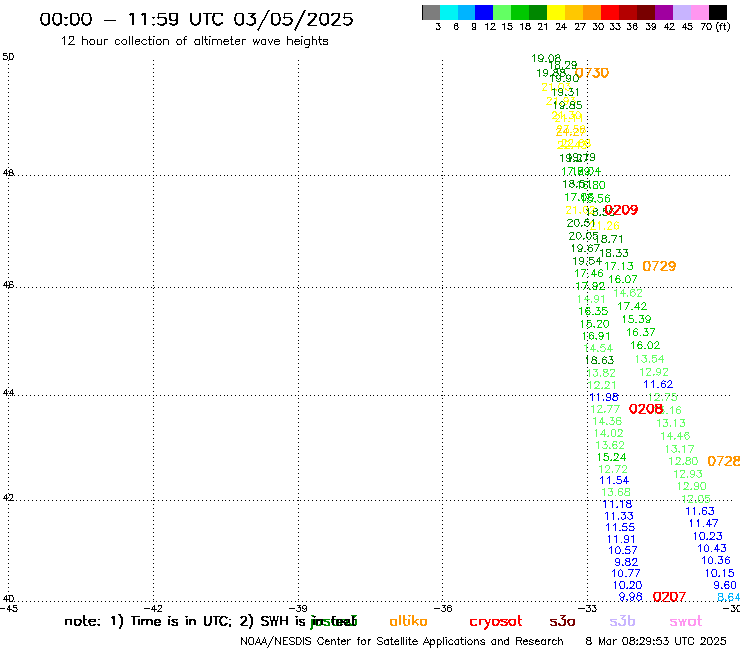Click blue wave height value 11.62
The image size is (740, 650).
658,384
